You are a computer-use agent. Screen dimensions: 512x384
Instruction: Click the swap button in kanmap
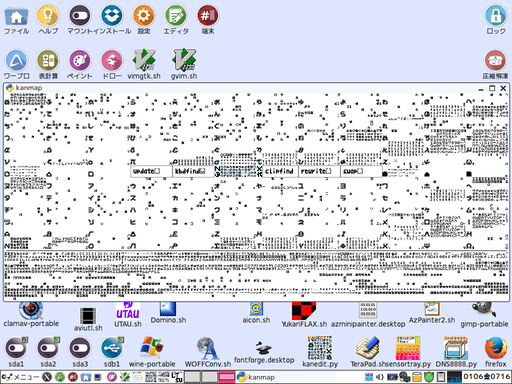(361, 171)
